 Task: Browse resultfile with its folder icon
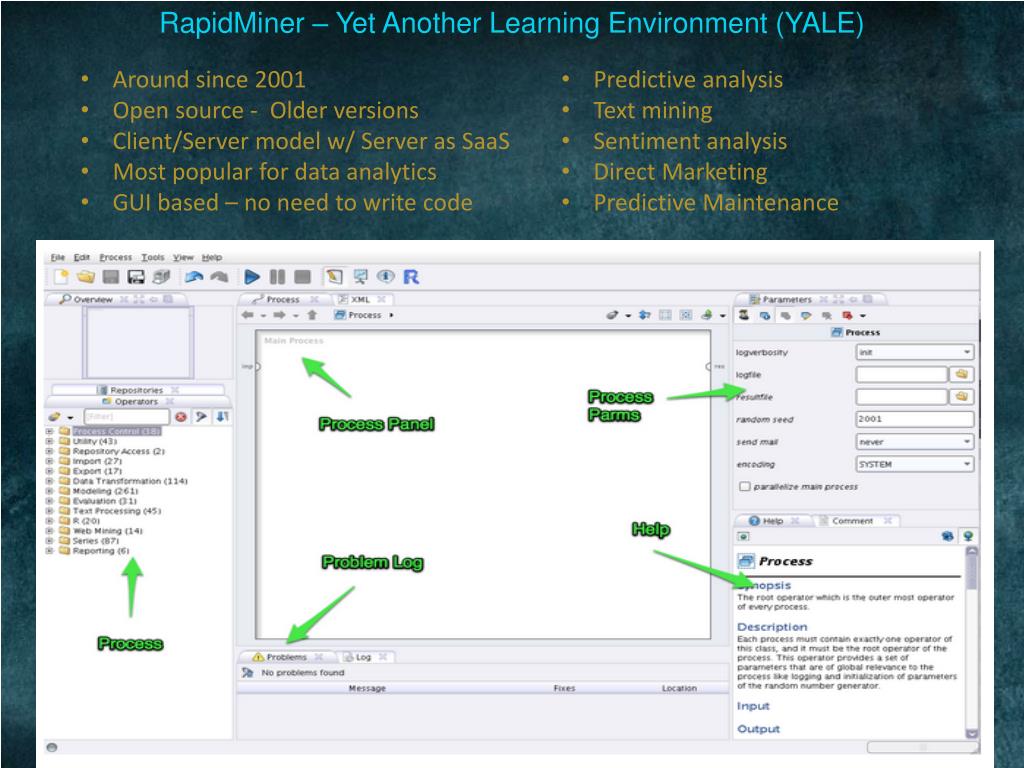tap(961, 396)
